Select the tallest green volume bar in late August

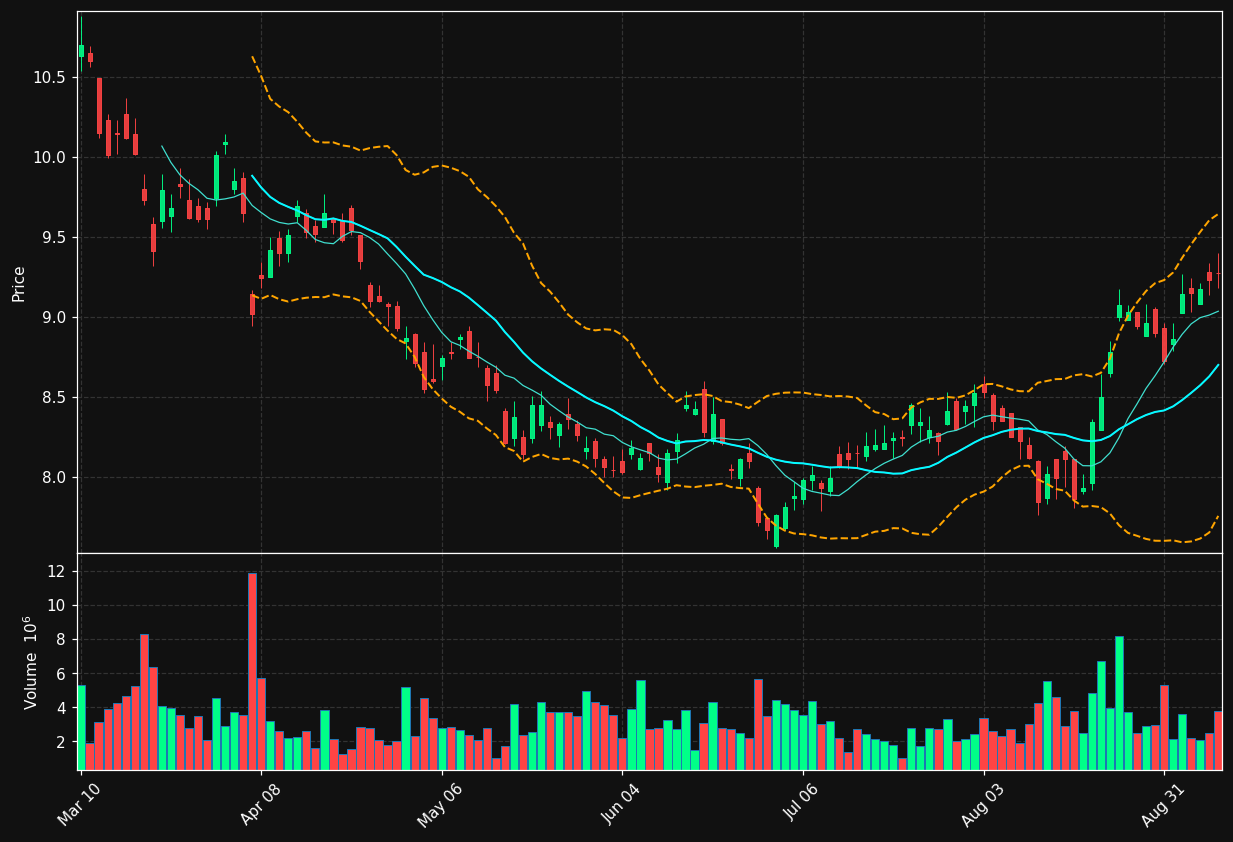coord(1119,703)
